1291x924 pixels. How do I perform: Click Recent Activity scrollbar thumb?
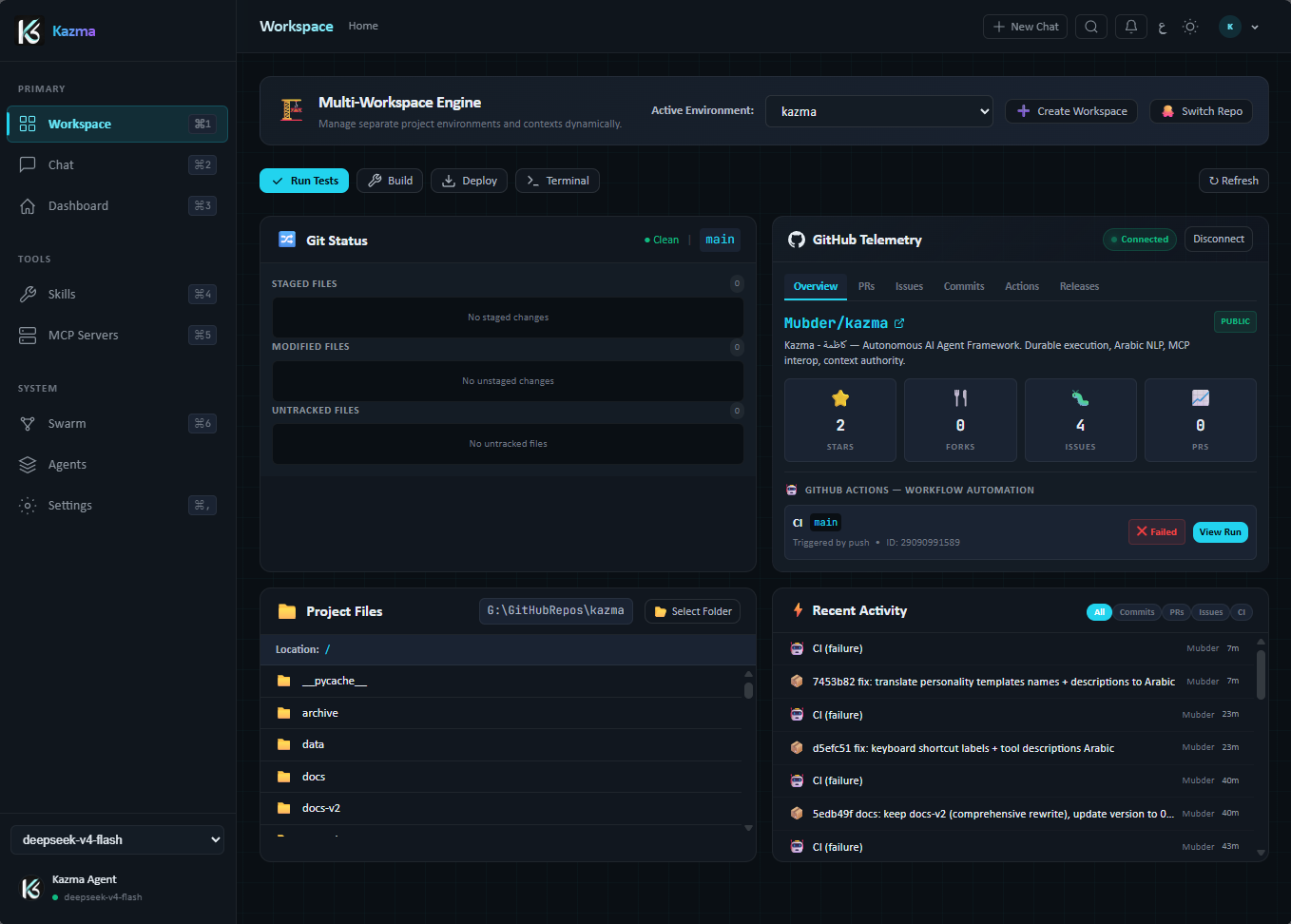coord(1262,674)
